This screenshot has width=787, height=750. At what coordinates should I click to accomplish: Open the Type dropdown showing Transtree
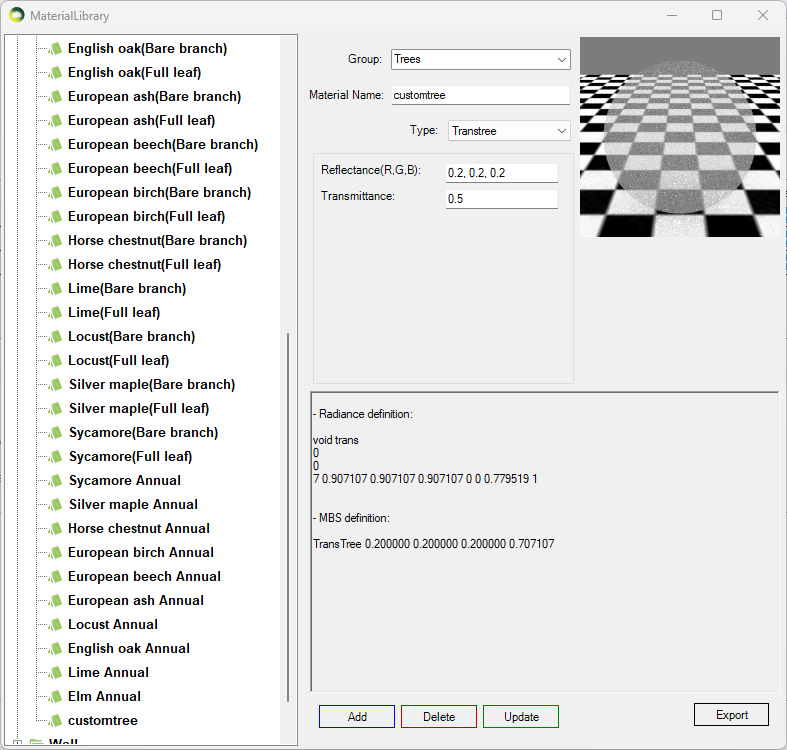point(508,131)
